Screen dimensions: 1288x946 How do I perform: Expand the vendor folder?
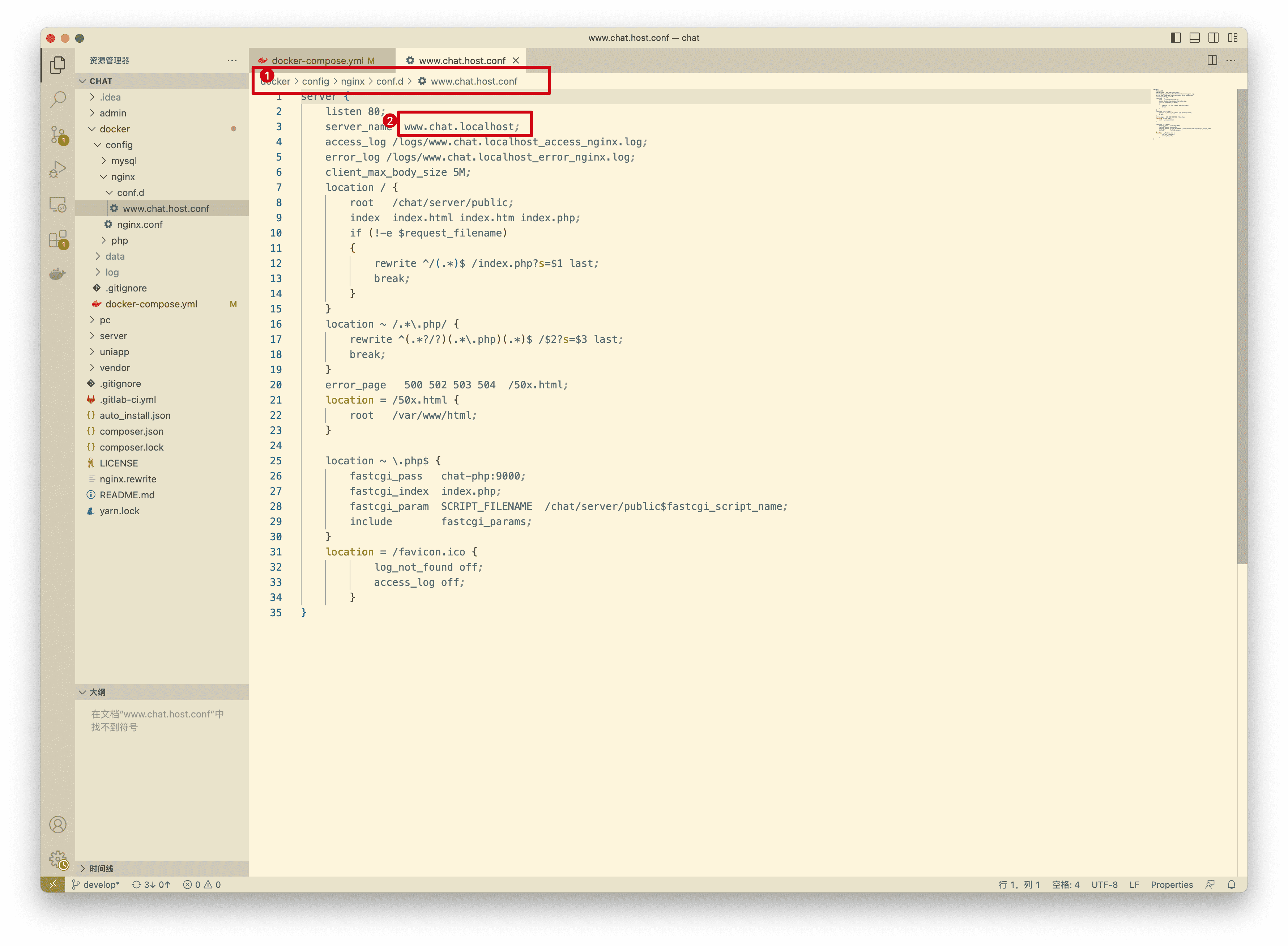click(162, 368)
